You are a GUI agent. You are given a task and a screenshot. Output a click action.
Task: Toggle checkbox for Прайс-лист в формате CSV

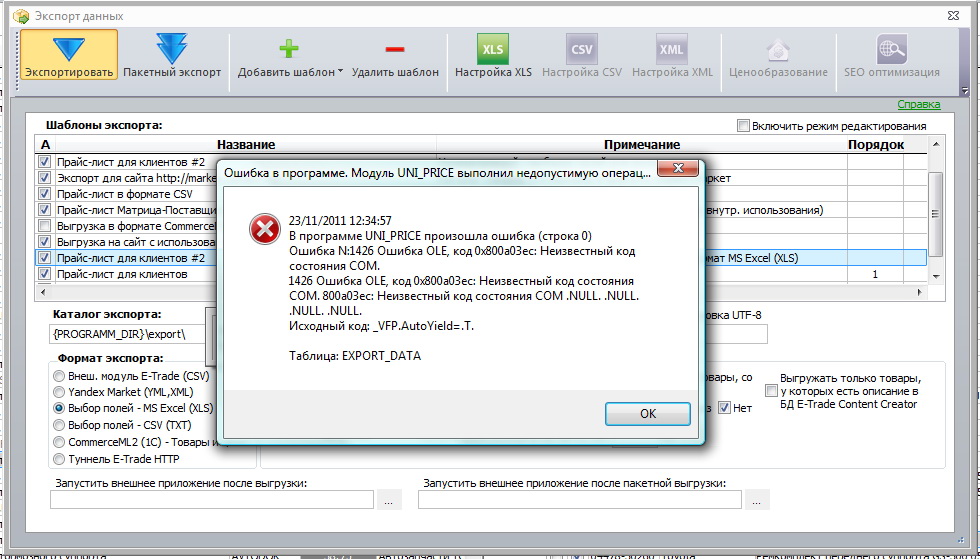pos(44,194)
